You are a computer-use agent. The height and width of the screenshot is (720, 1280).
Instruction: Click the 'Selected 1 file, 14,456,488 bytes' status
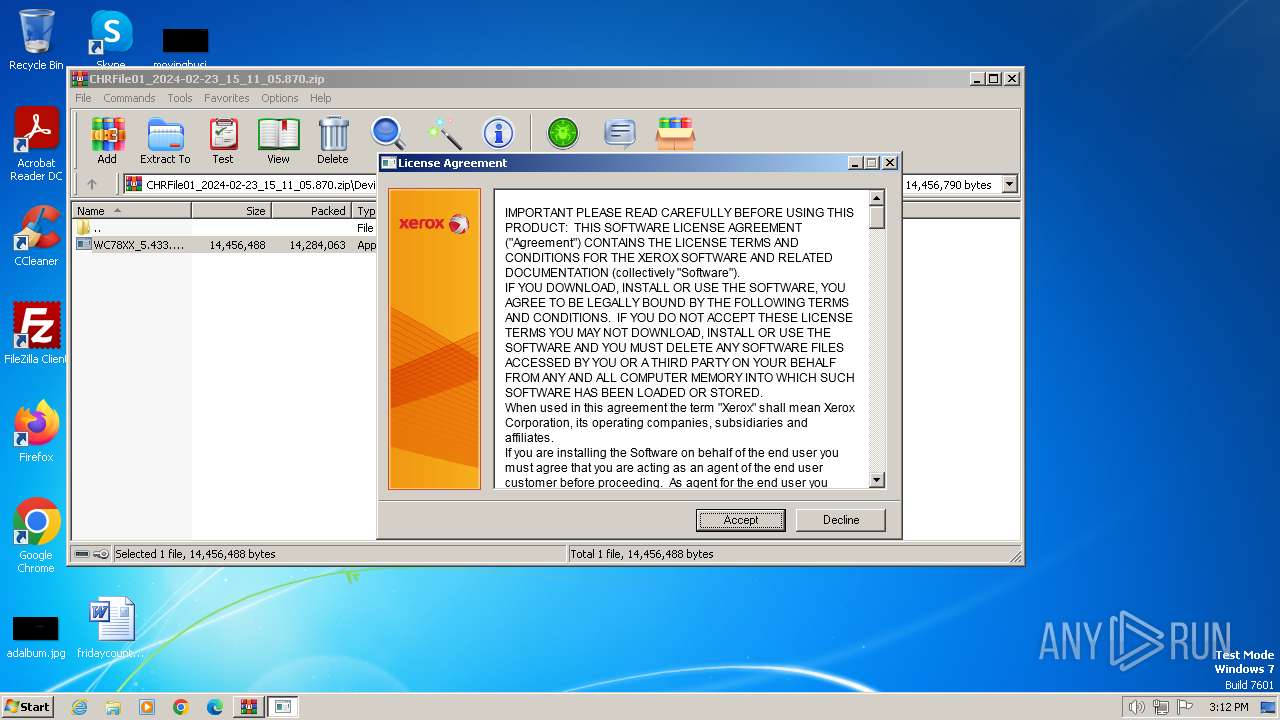[x=195, y=554]
